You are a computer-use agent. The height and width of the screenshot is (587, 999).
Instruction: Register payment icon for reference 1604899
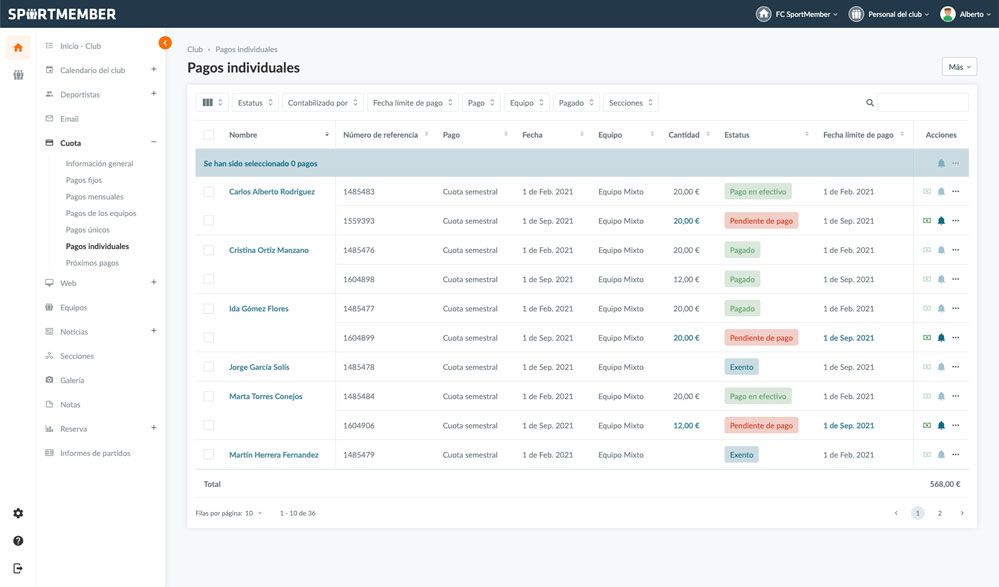(927, 338)
